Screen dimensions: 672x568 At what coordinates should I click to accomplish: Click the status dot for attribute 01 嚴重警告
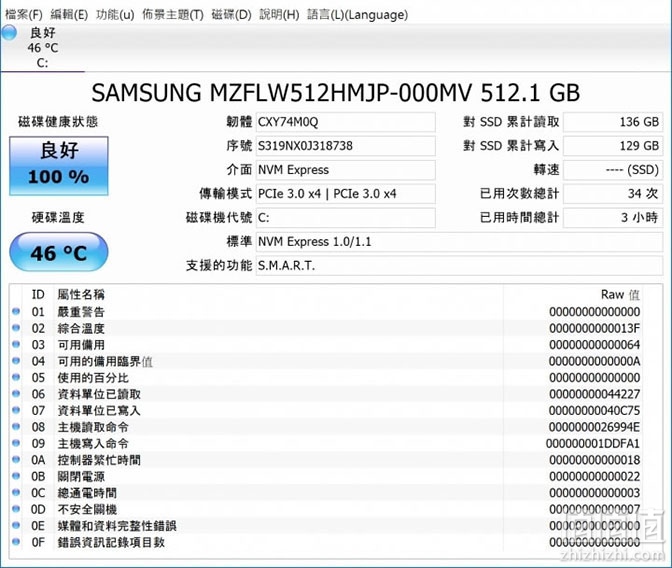click(16, 312)
